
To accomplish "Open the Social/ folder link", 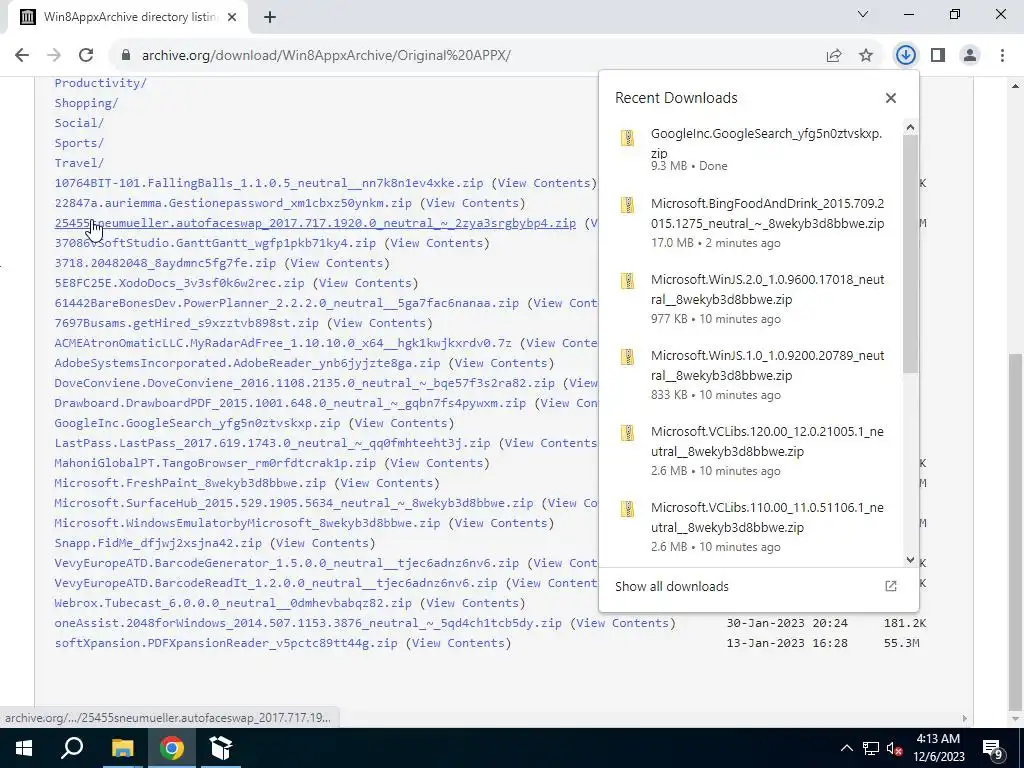I will [79, 123].
